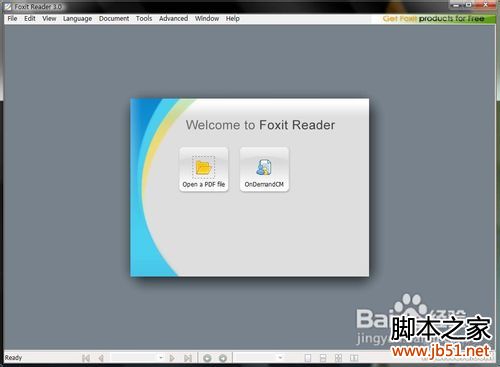Open the page number dropdown arrow
The height and width of the screenshot is (367, 500).
(161, 358)
